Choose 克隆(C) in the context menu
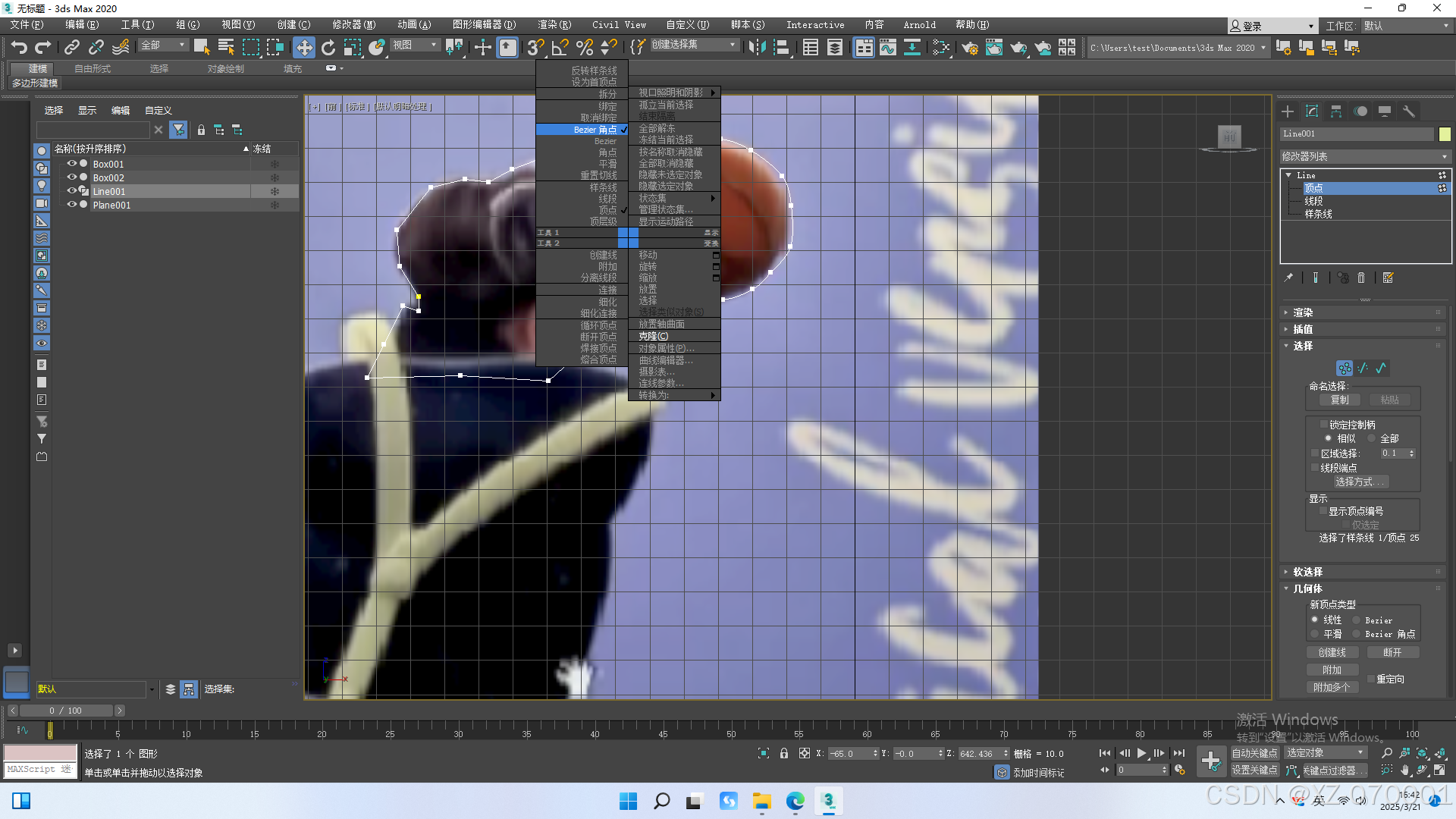This screenshot has width=1456, height=819. (653, 336)
